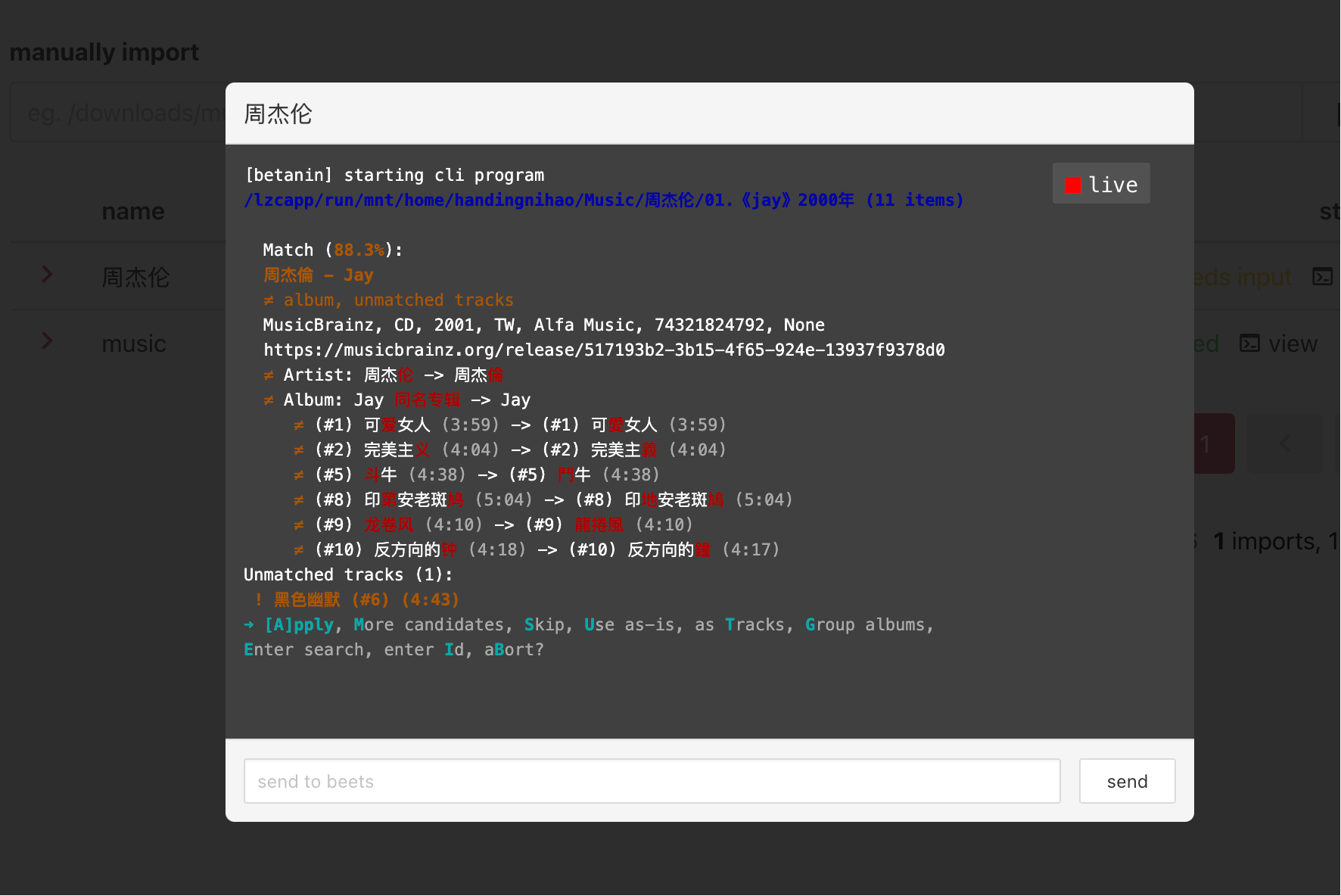Click 'Group albums' prompt option
Image resolution: width=1341 pixels, height=896 pixels.
[x=865, y=624]
